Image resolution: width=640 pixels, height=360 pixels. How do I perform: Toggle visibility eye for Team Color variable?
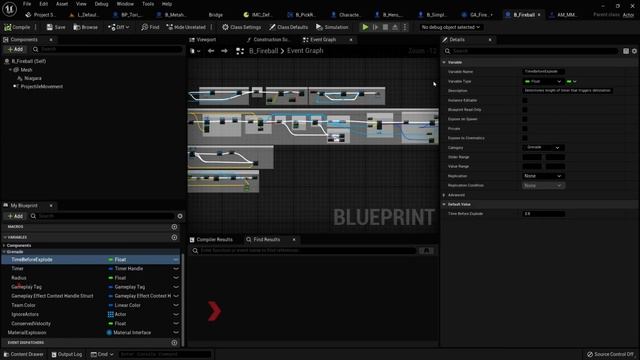(x=176, y=305)
